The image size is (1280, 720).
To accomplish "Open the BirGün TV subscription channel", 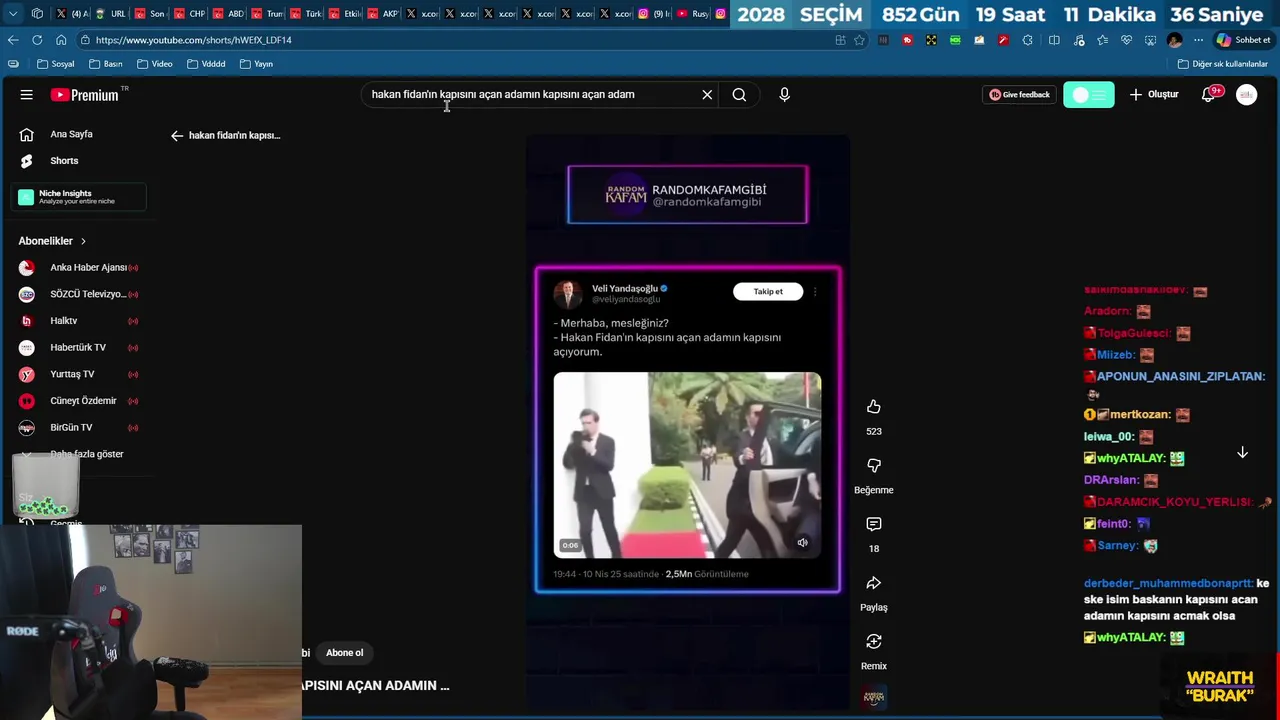I will click(79, 427).
